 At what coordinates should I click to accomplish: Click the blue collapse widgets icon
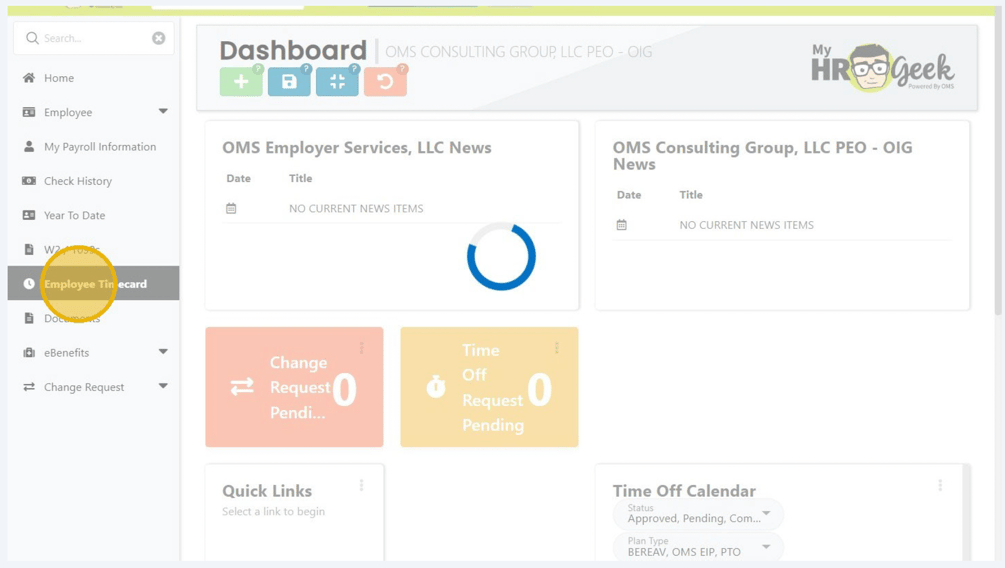(x=337, y=81)
